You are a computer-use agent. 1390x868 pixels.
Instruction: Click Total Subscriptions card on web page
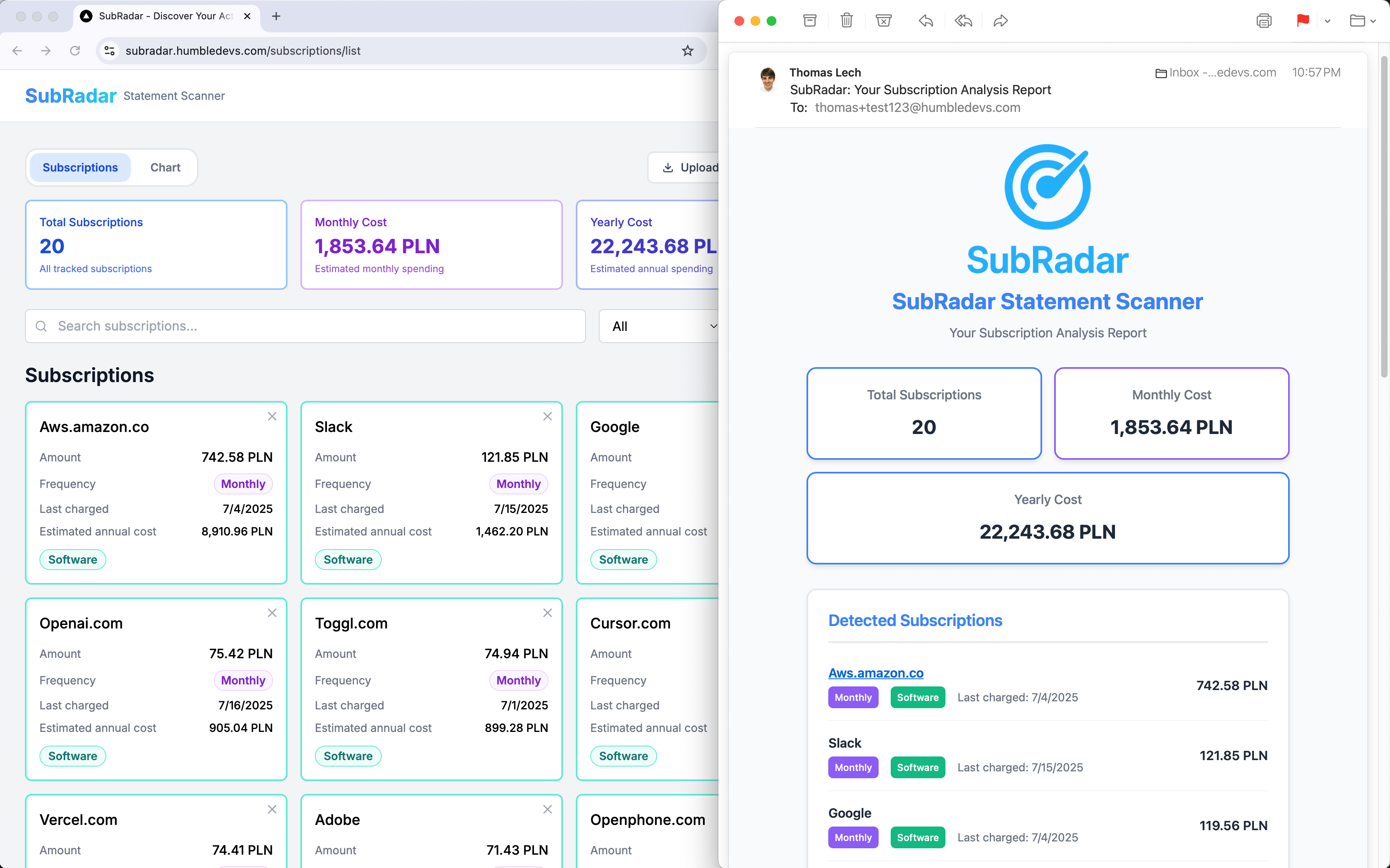point(156,244)
